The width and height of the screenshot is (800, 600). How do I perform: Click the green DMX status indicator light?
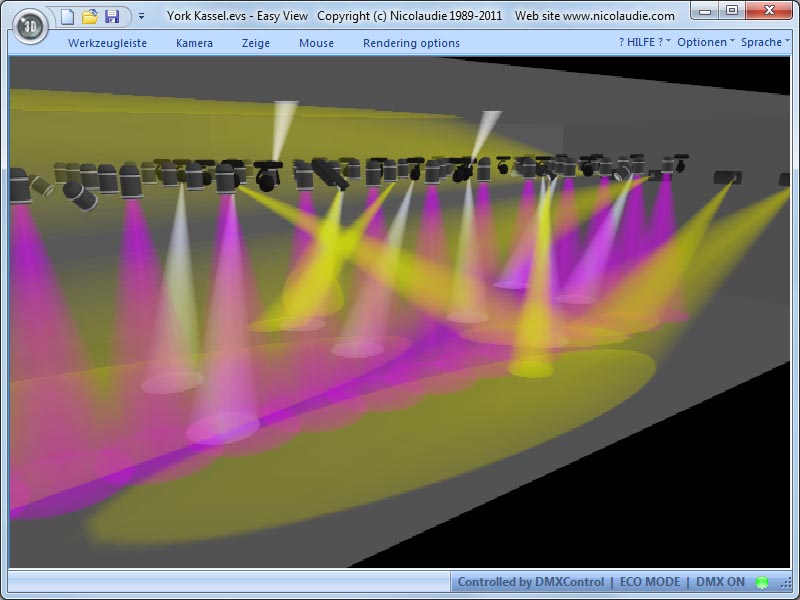(762, 582)
